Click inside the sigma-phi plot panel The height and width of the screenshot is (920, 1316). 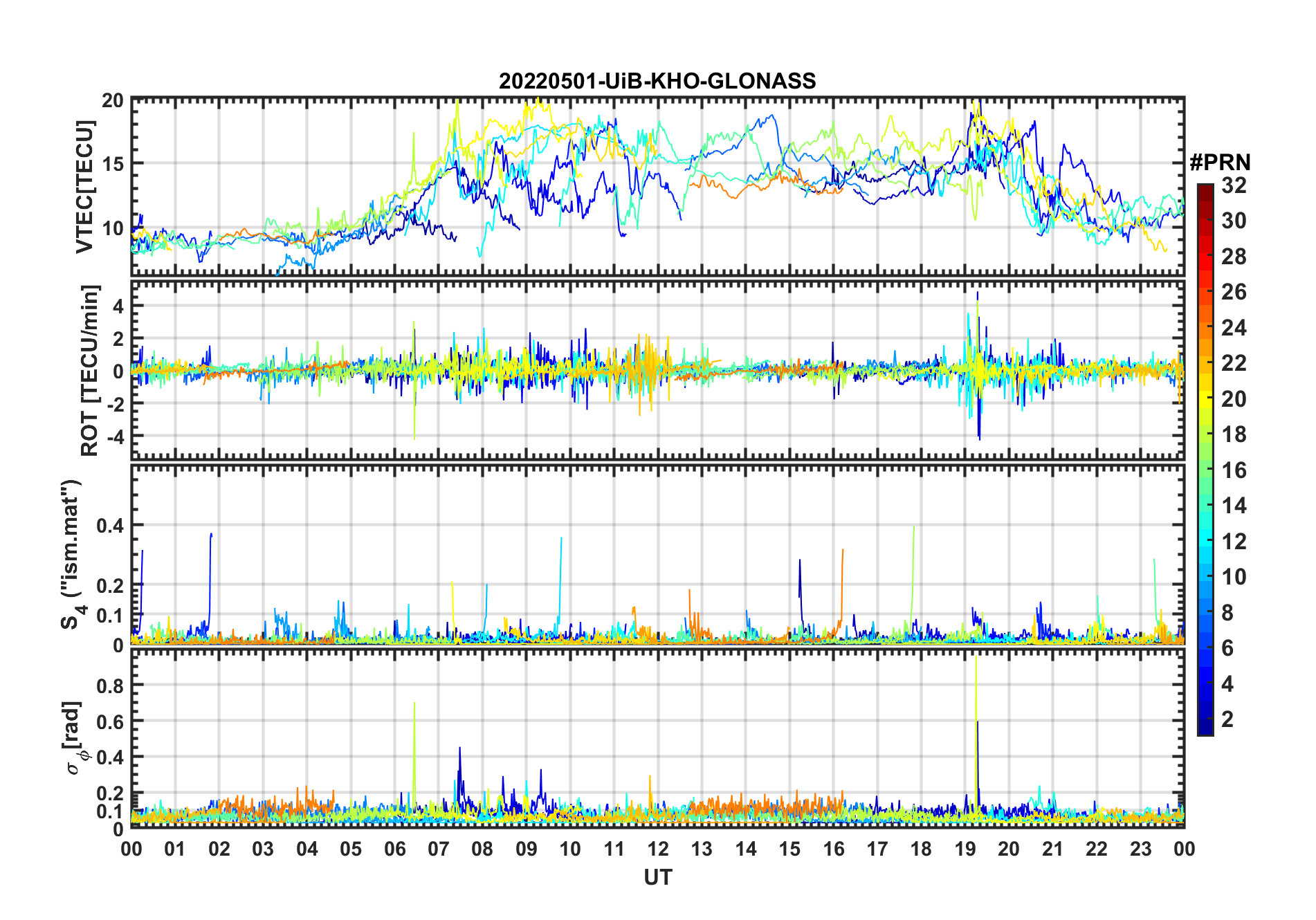[x=658, y=738]
